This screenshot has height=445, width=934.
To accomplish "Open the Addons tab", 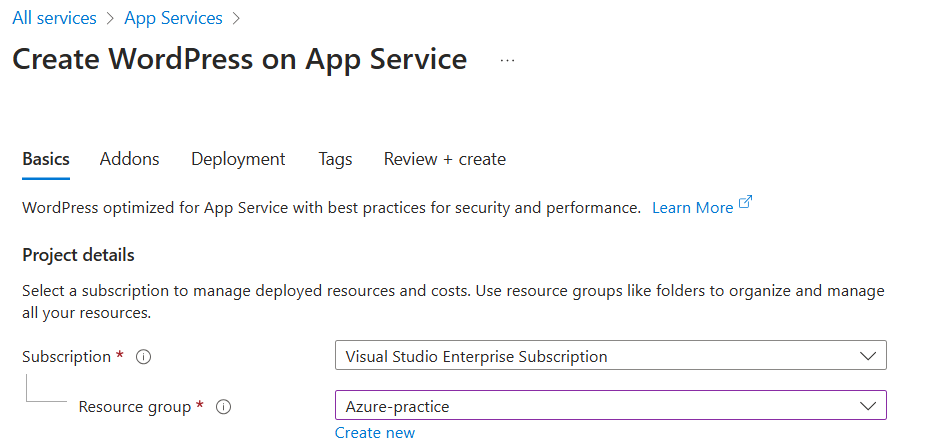I will click(130, 159).
